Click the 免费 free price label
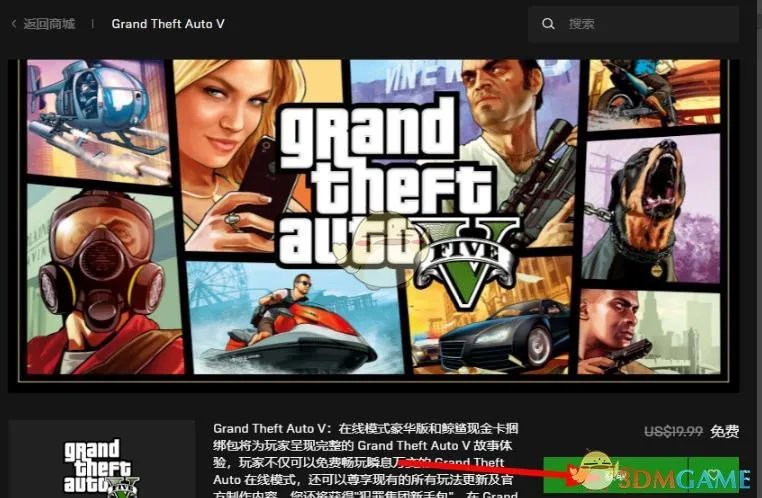 point(725,431)
